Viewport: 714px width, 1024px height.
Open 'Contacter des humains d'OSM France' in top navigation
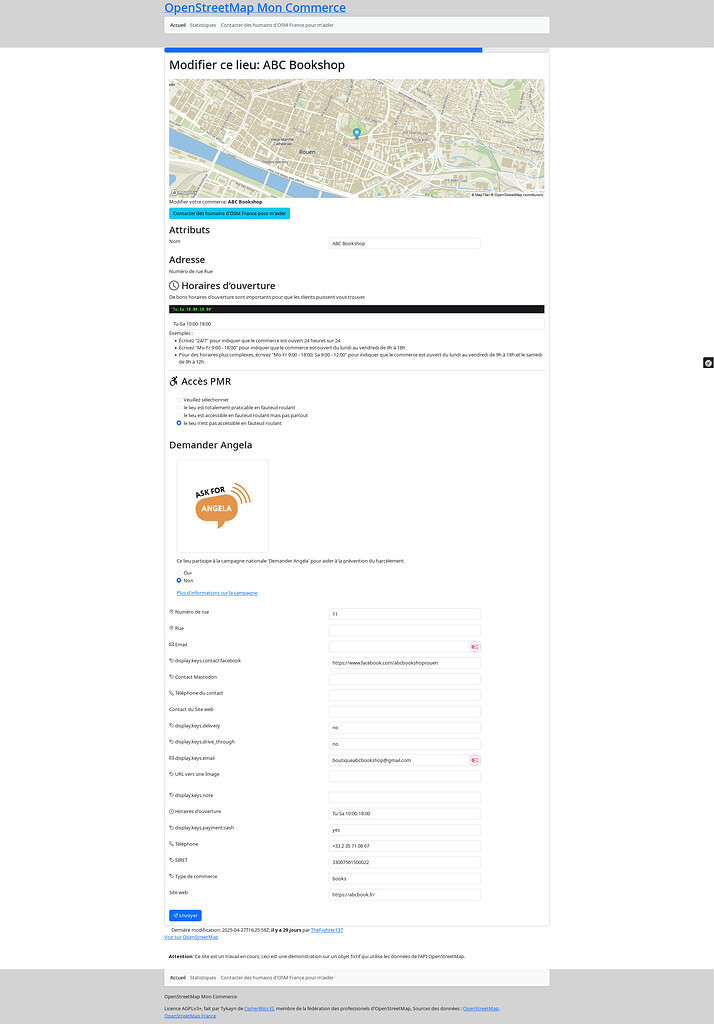(277, 25)
